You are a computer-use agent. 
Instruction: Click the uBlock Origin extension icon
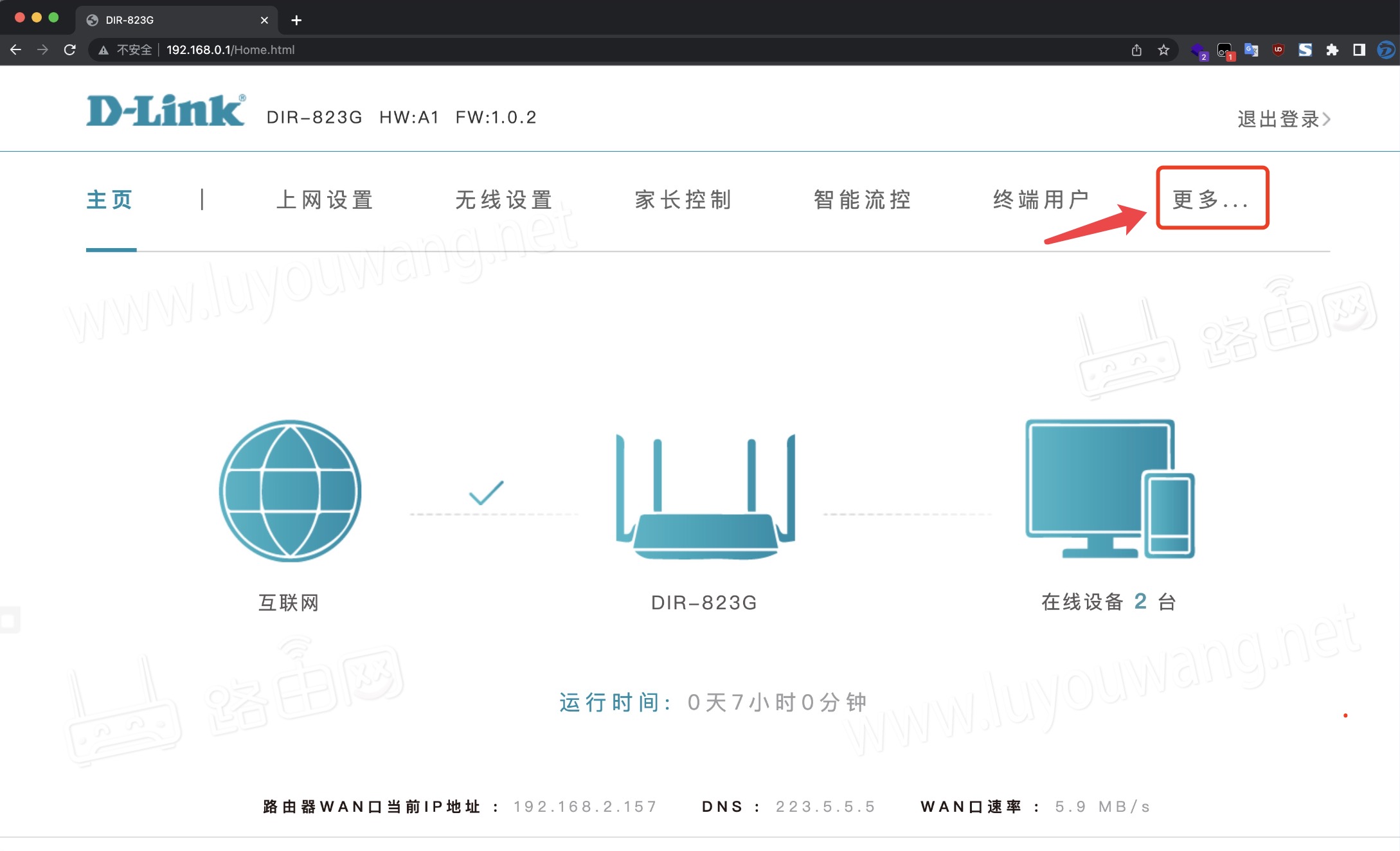point(1278,49)
